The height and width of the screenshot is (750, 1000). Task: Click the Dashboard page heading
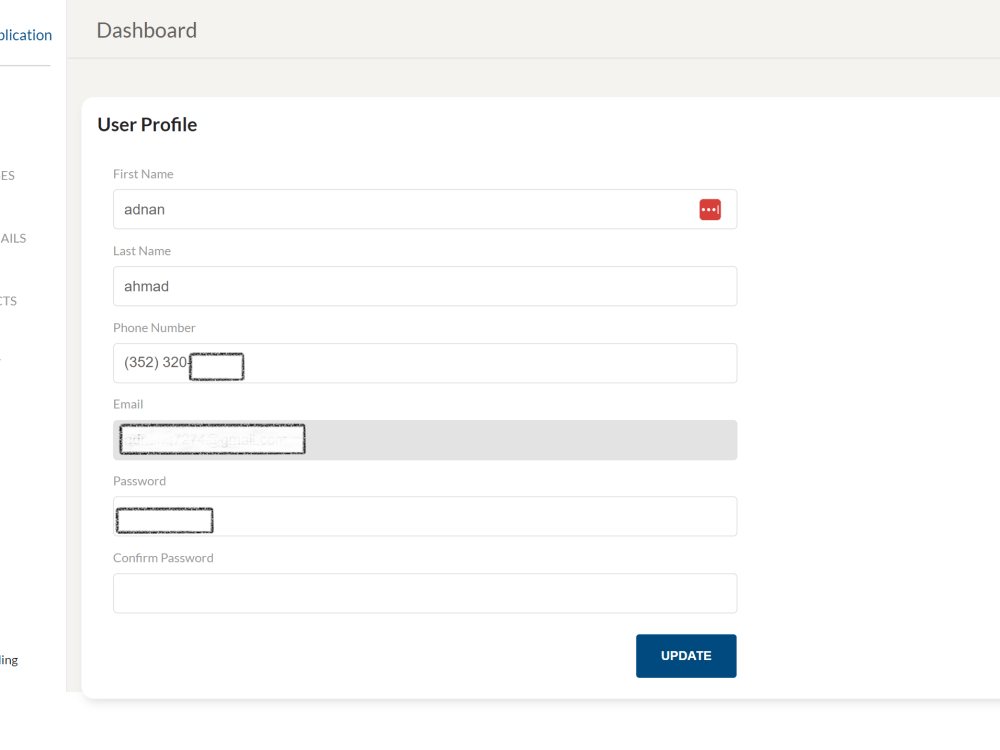coord(146,31)
